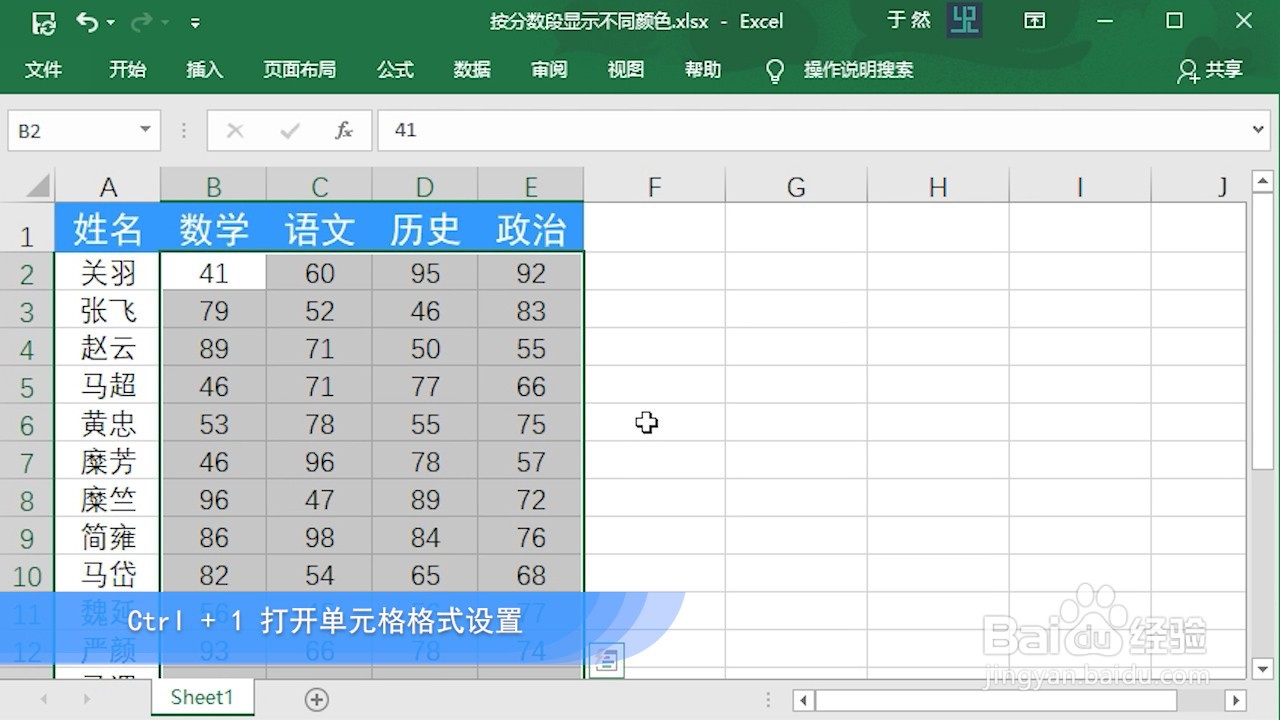The image size is (1280, 720).
Task: Click the Cancel (X) icon in formula bar
Action: pyautogui.click(x=236, y=130)
